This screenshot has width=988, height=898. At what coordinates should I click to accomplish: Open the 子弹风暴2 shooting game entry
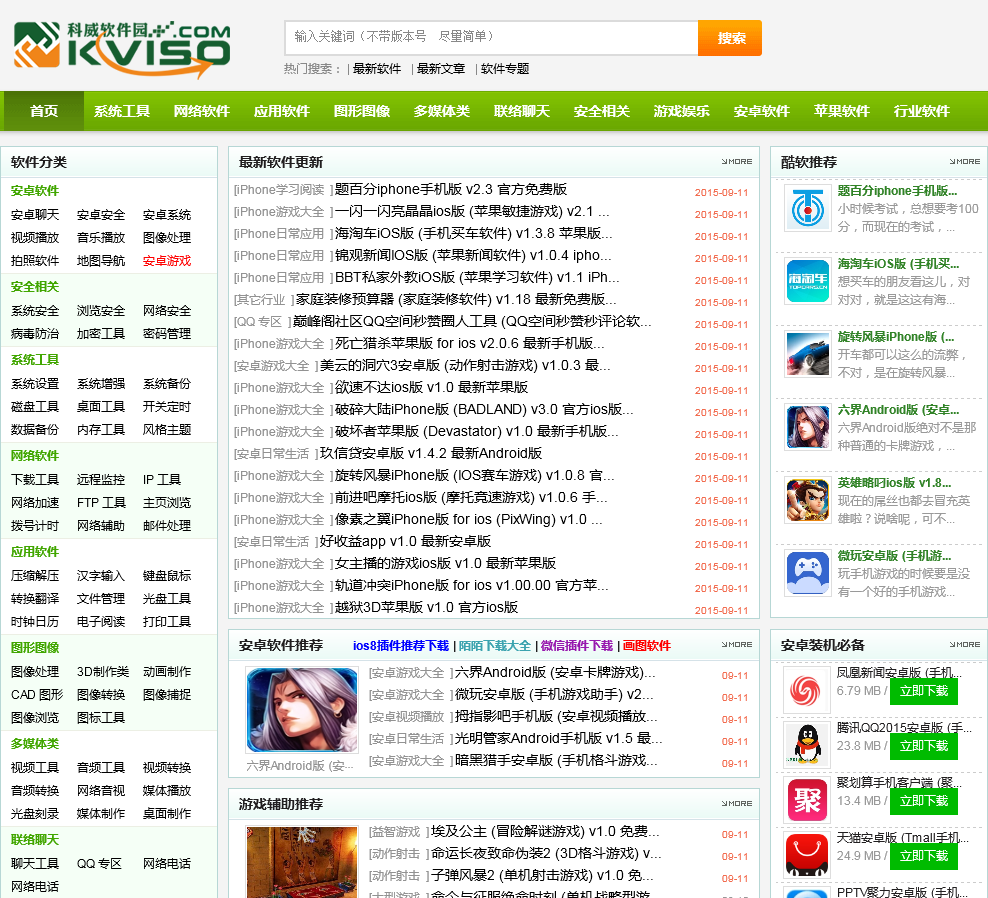coord(542,876)
